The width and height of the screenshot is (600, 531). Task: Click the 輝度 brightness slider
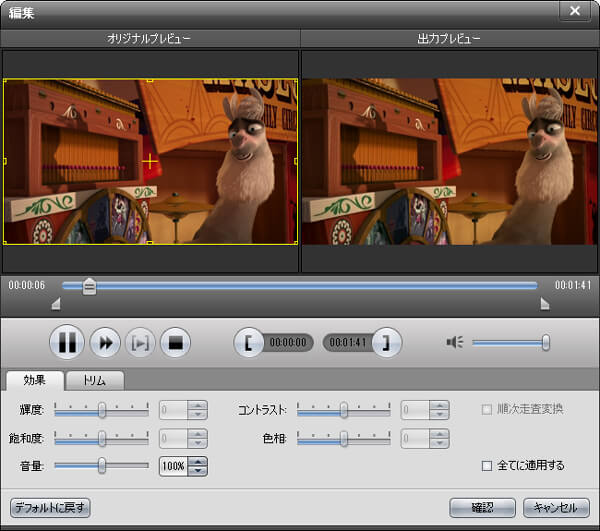(x=101, y=410)
